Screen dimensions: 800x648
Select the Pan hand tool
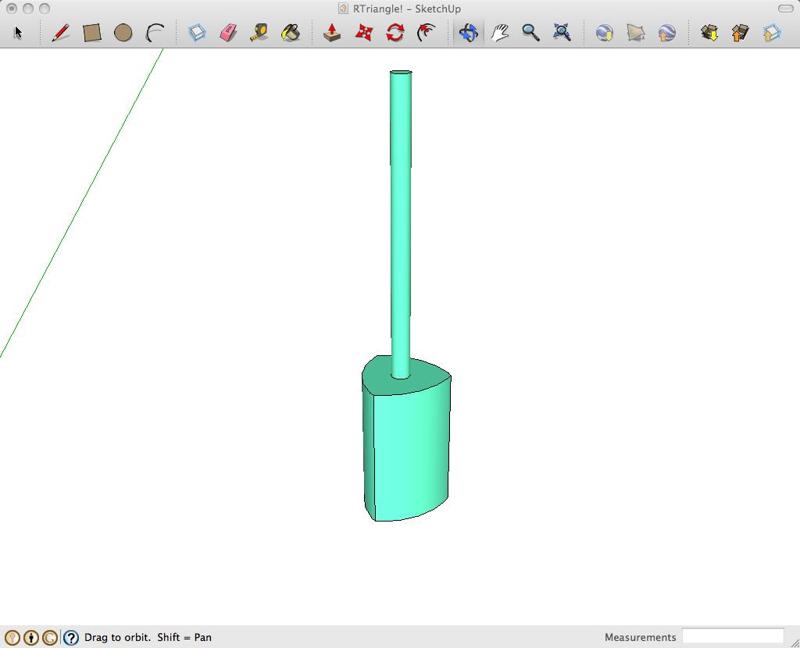coord(500,33)
